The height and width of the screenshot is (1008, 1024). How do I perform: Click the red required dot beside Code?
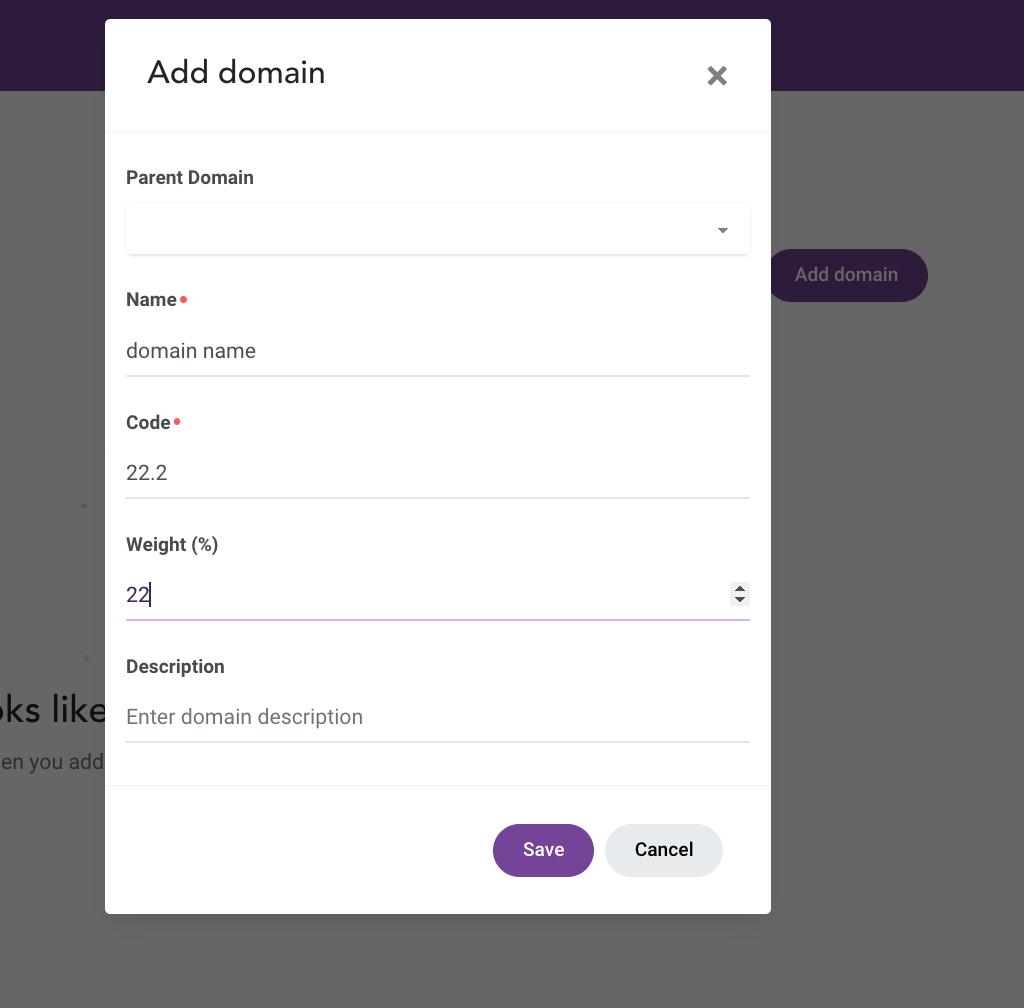pos(177,422)
